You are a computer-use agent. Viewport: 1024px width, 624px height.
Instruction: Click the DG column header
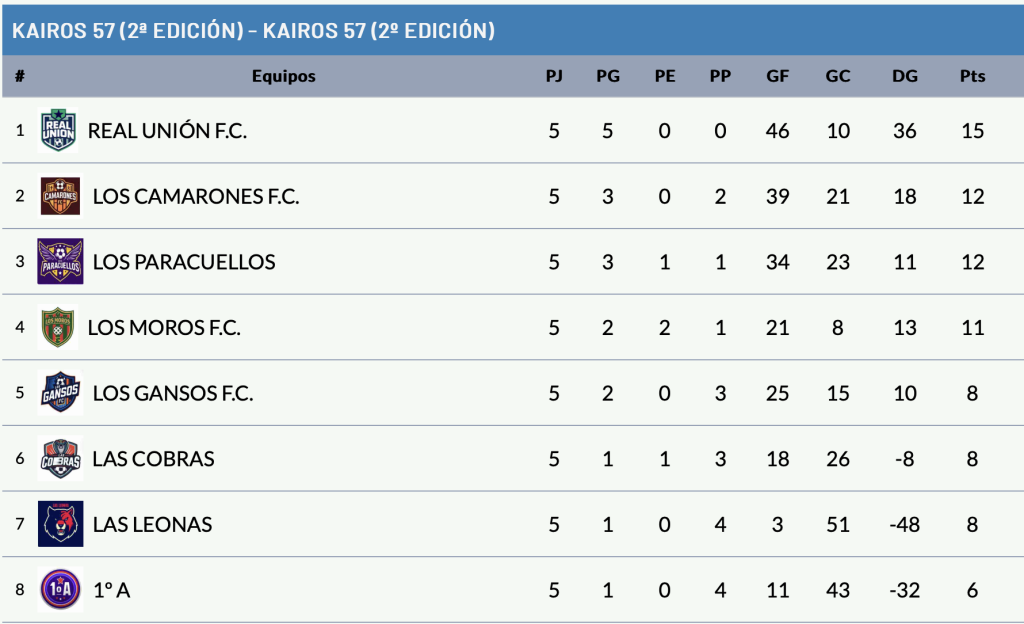pyautogui.click(x=904, y=76)
